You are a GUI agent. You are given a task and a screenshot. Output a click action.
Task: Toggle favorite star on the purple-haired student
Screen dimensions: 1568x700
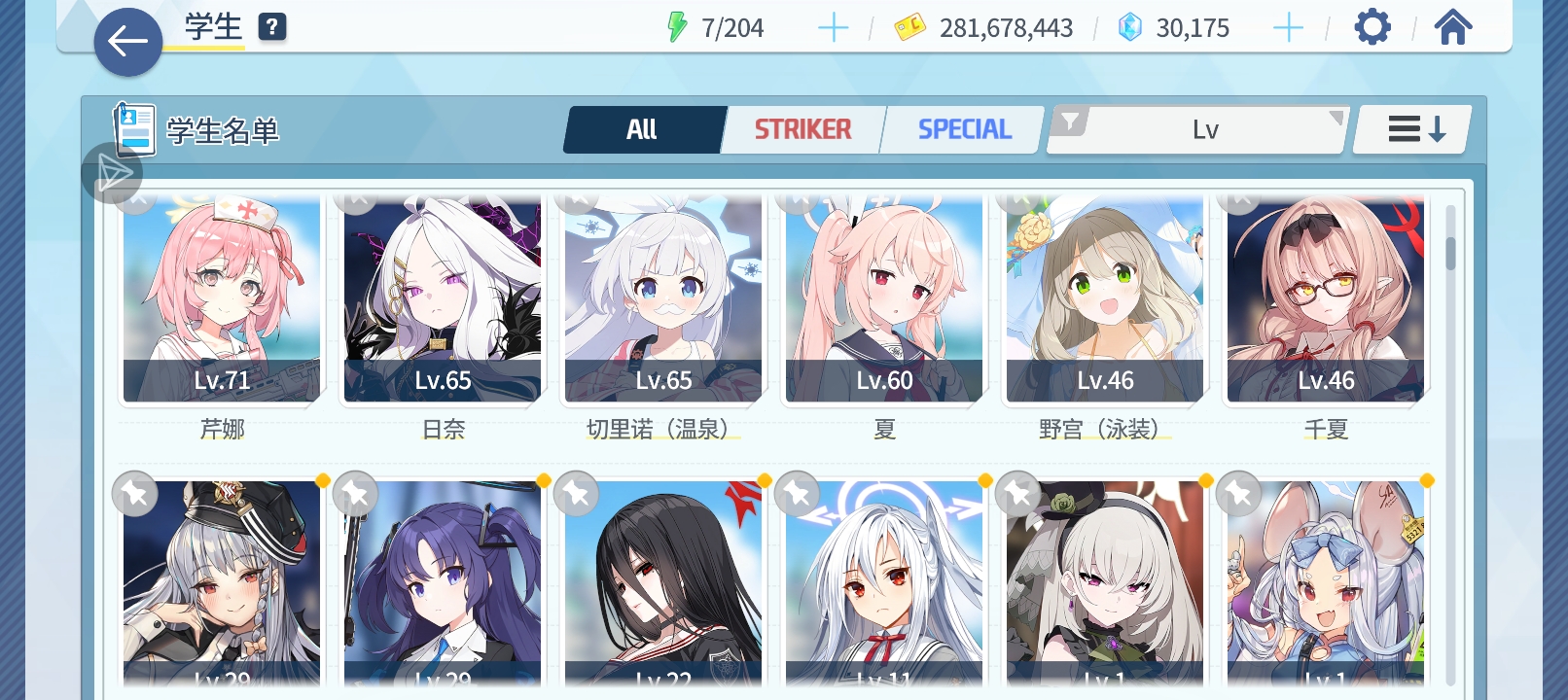pyautogui.click(x=356, y=494)
